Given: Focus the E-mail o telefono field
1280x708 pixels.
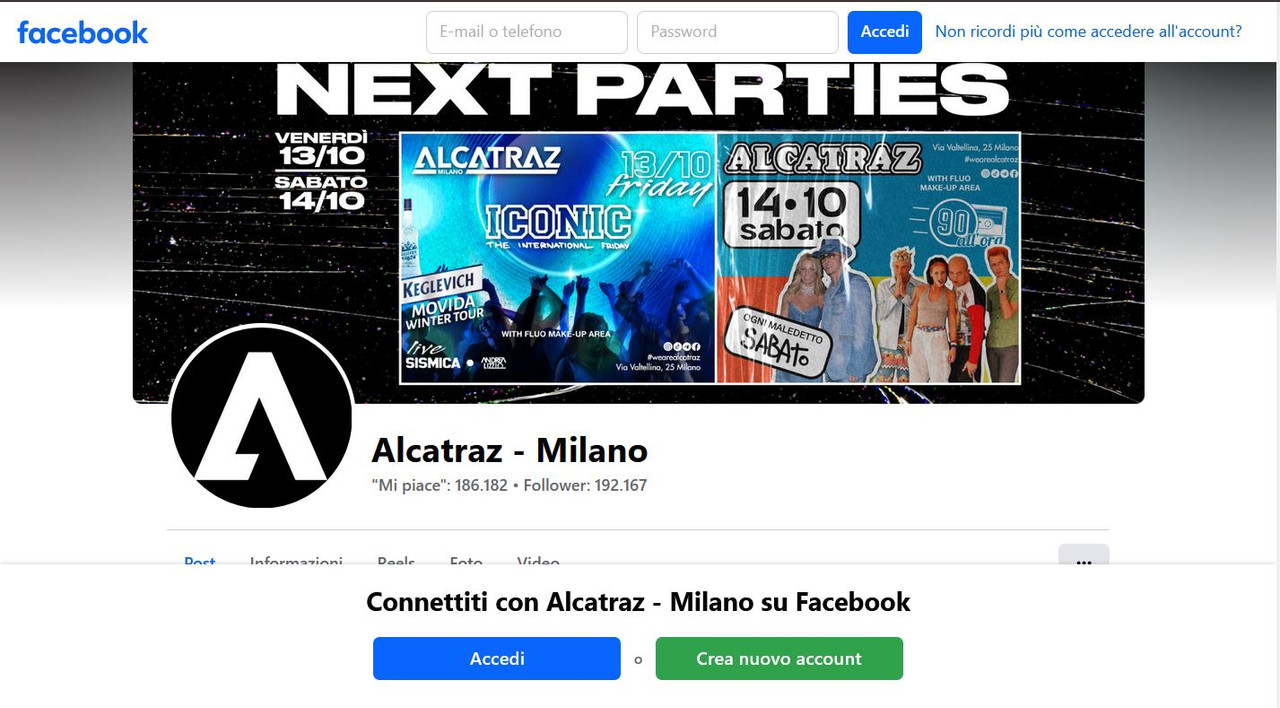Looking at the screenshot, I should 527,32.
